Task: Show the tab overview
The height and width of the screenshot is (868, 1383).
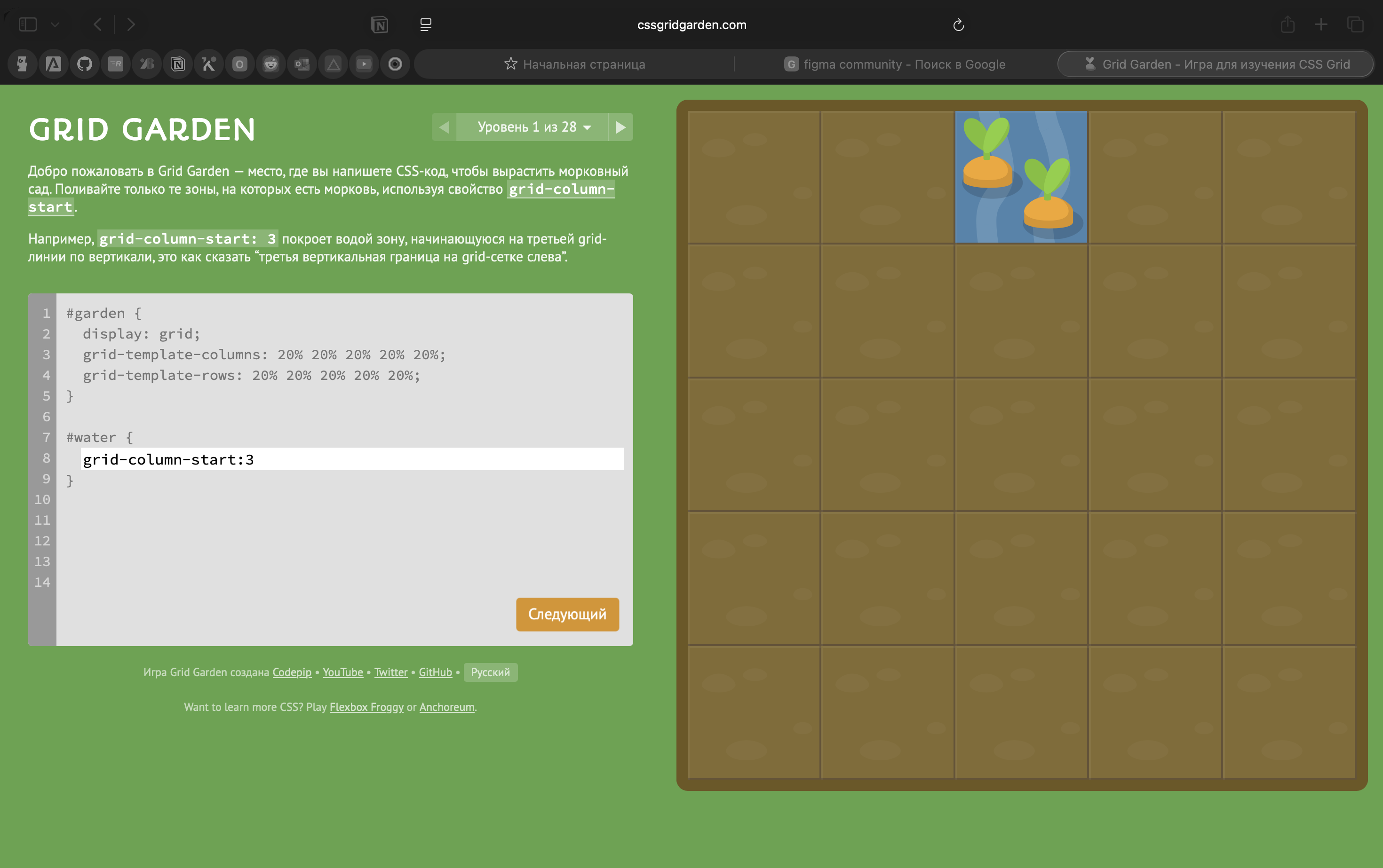Action: (1355, 24)
